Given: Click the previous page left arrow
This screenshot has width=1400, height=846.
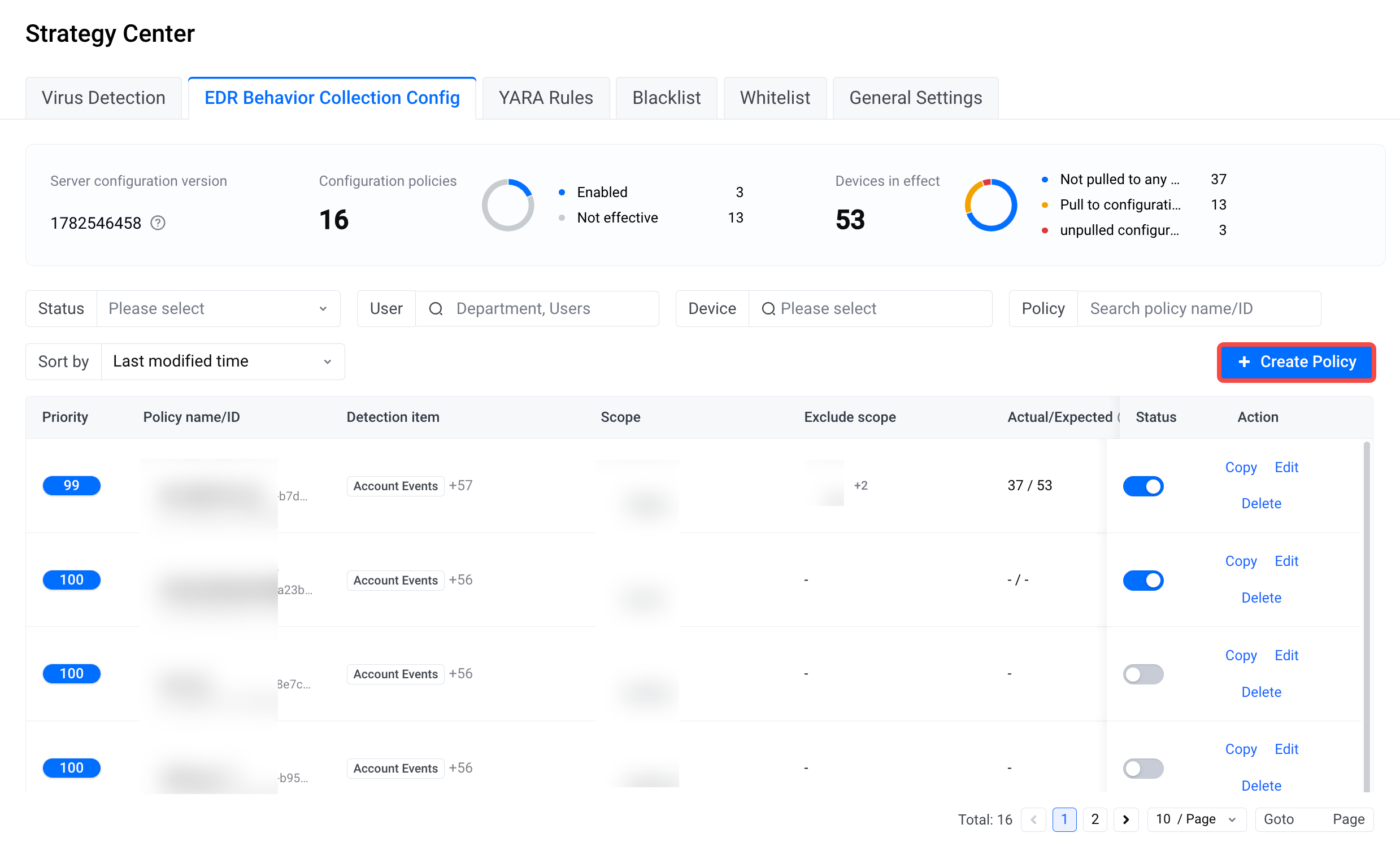Looking at the screenshot, I should click(1033, 819).
